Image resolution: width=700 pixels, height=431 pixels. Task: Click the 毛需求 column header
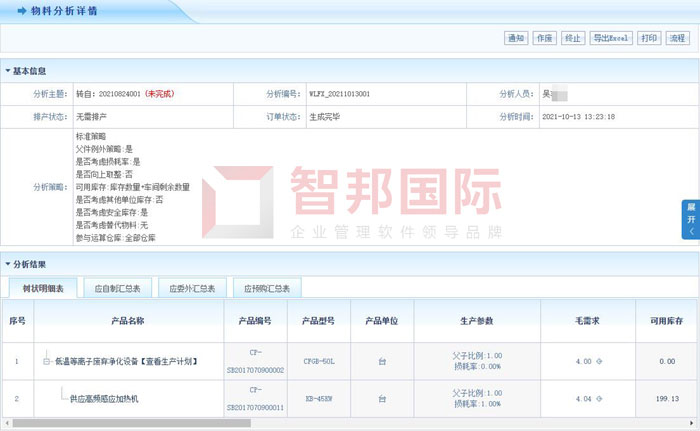click(588, 321)
